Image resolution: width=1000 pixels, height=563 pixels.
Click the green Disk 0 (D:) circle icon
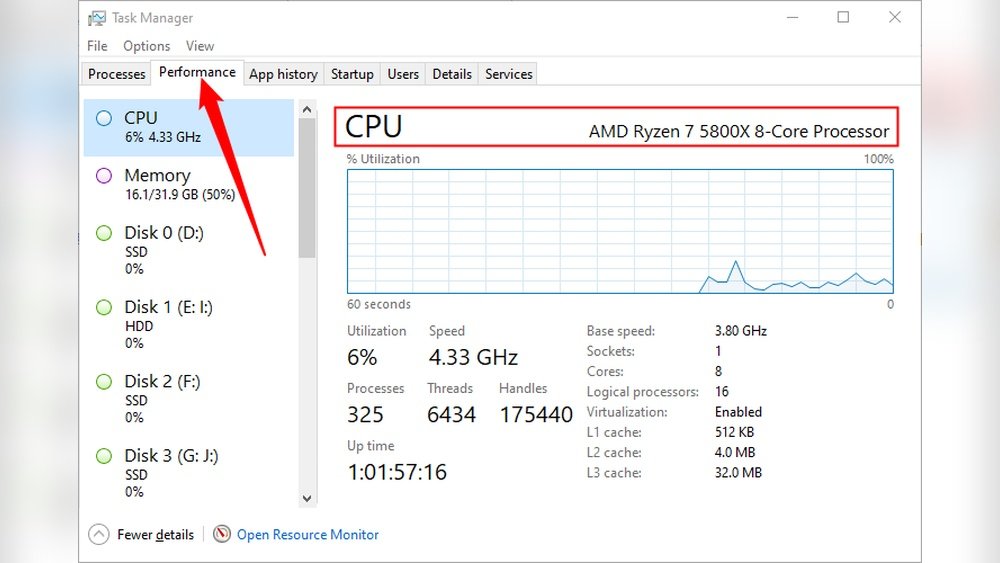pos(104,233)
